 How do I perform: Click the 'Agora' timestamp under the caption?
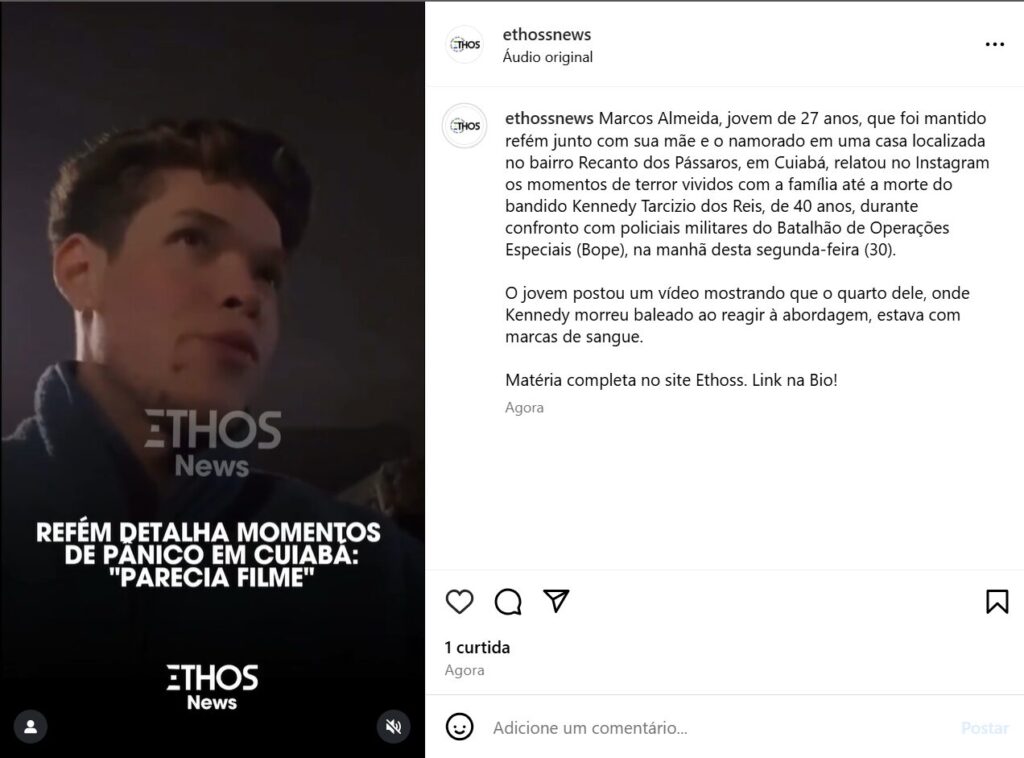524,407
